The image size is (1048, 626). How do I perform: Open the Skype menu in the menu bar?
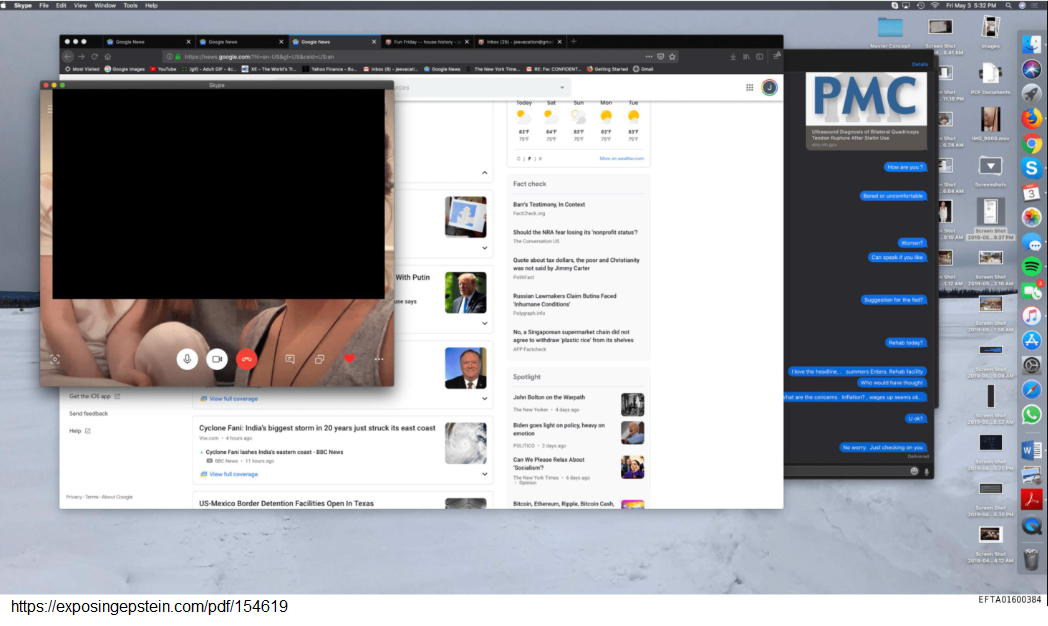[x=23, y=5]
